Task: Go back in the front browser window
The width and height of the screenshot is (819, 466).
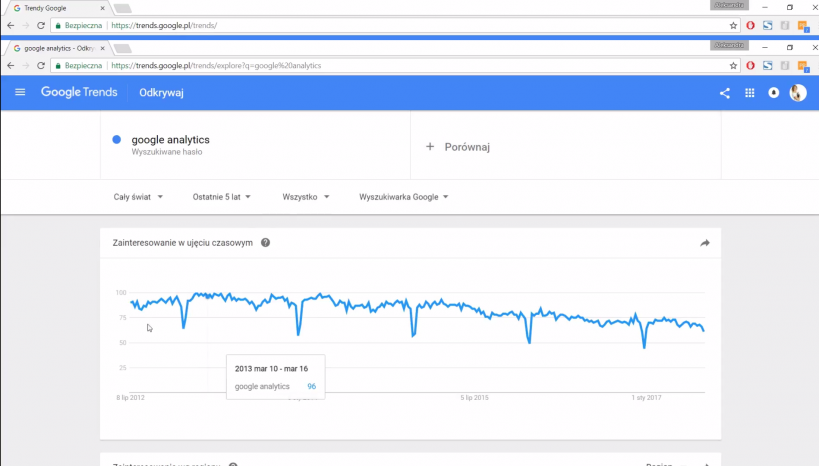Action: (10, 65)
